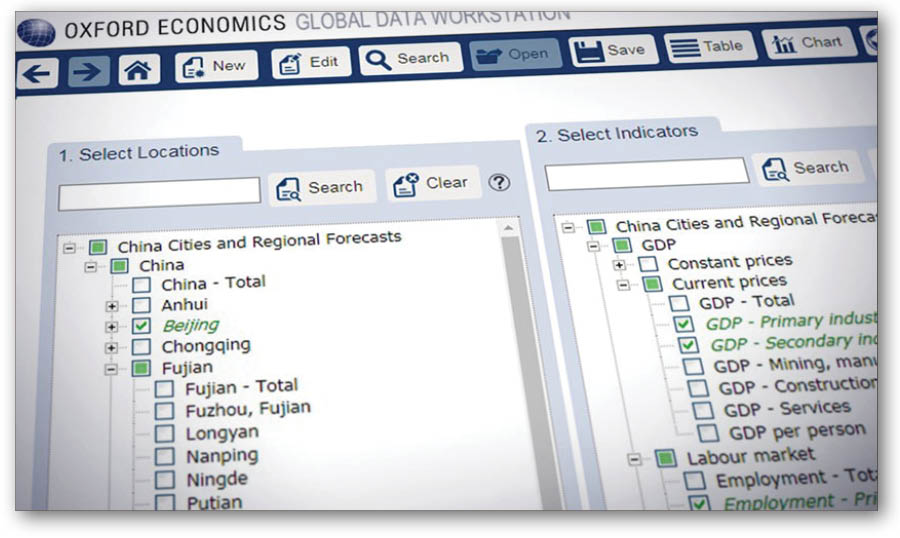Select the GDP per person label
The width and height of the screenshot is (900, 538).
797,431
